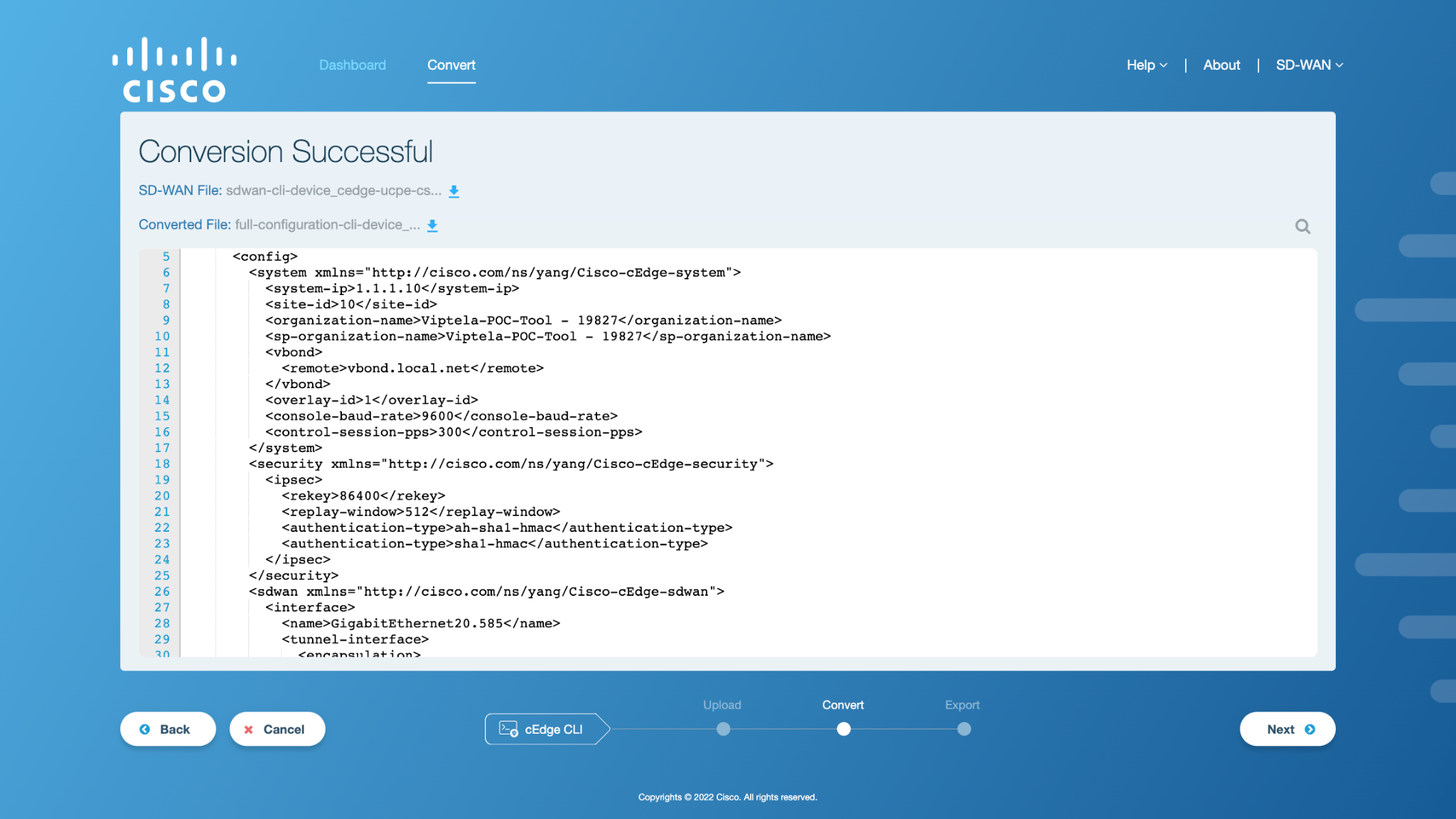Click the Next button to proceed
This screenshot has width=1456, height=819.
point(1288,729)
